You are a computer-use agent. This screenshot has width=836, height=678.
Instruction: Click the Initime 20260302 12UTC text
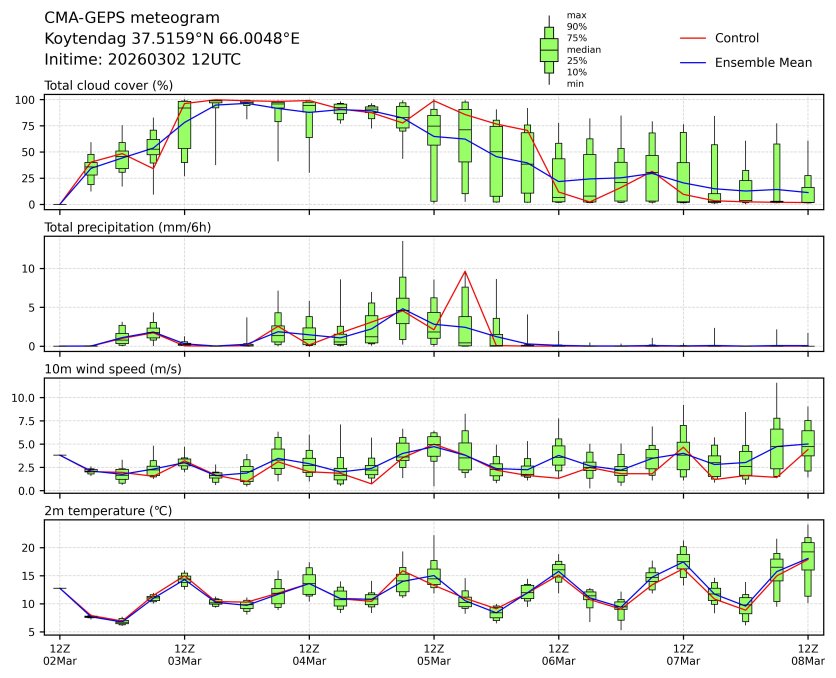click(x=142, y=59)
